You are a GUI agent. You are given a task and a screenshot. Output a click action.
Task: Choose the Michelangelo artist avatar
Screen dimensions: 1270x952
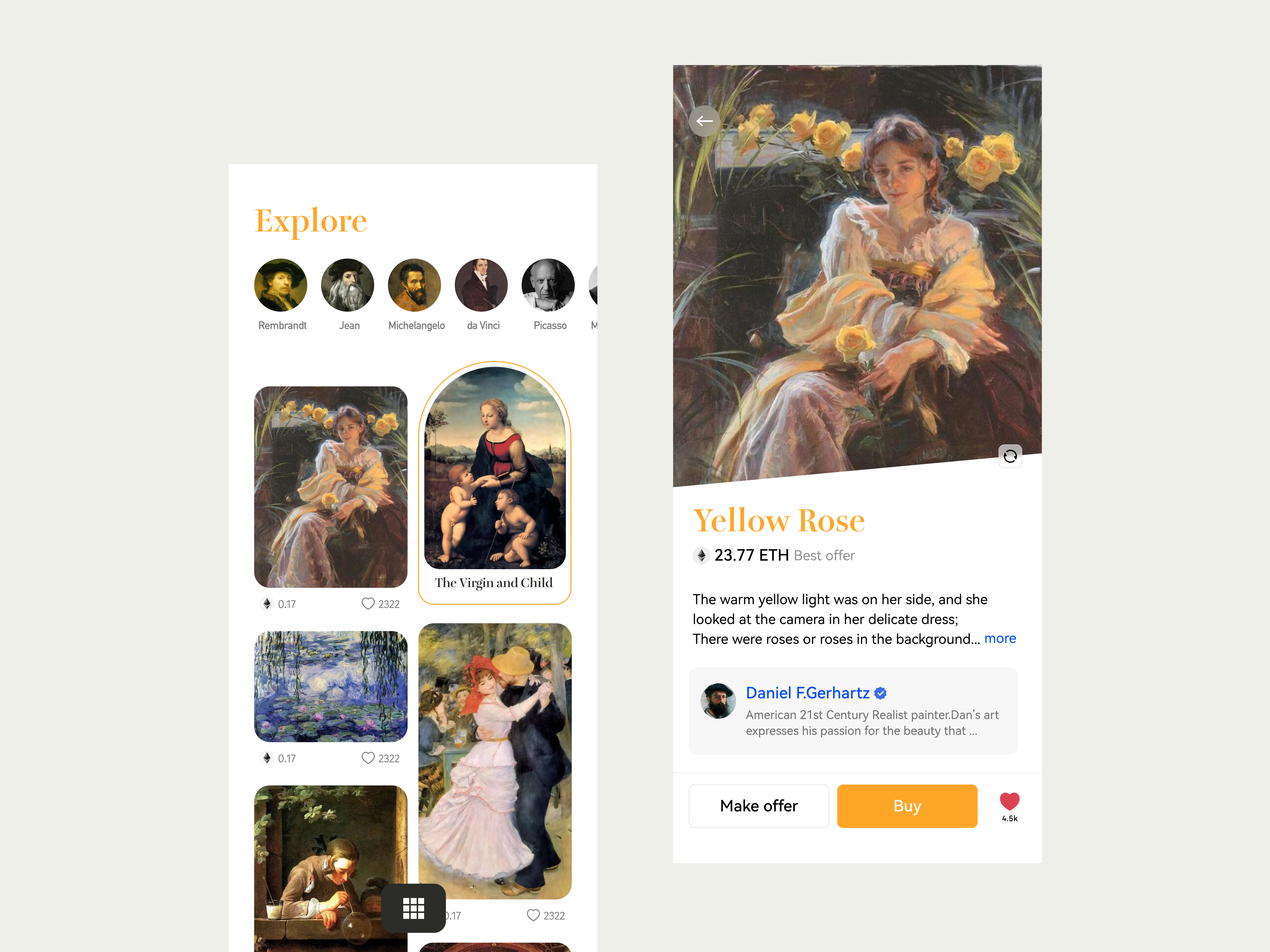415,285
